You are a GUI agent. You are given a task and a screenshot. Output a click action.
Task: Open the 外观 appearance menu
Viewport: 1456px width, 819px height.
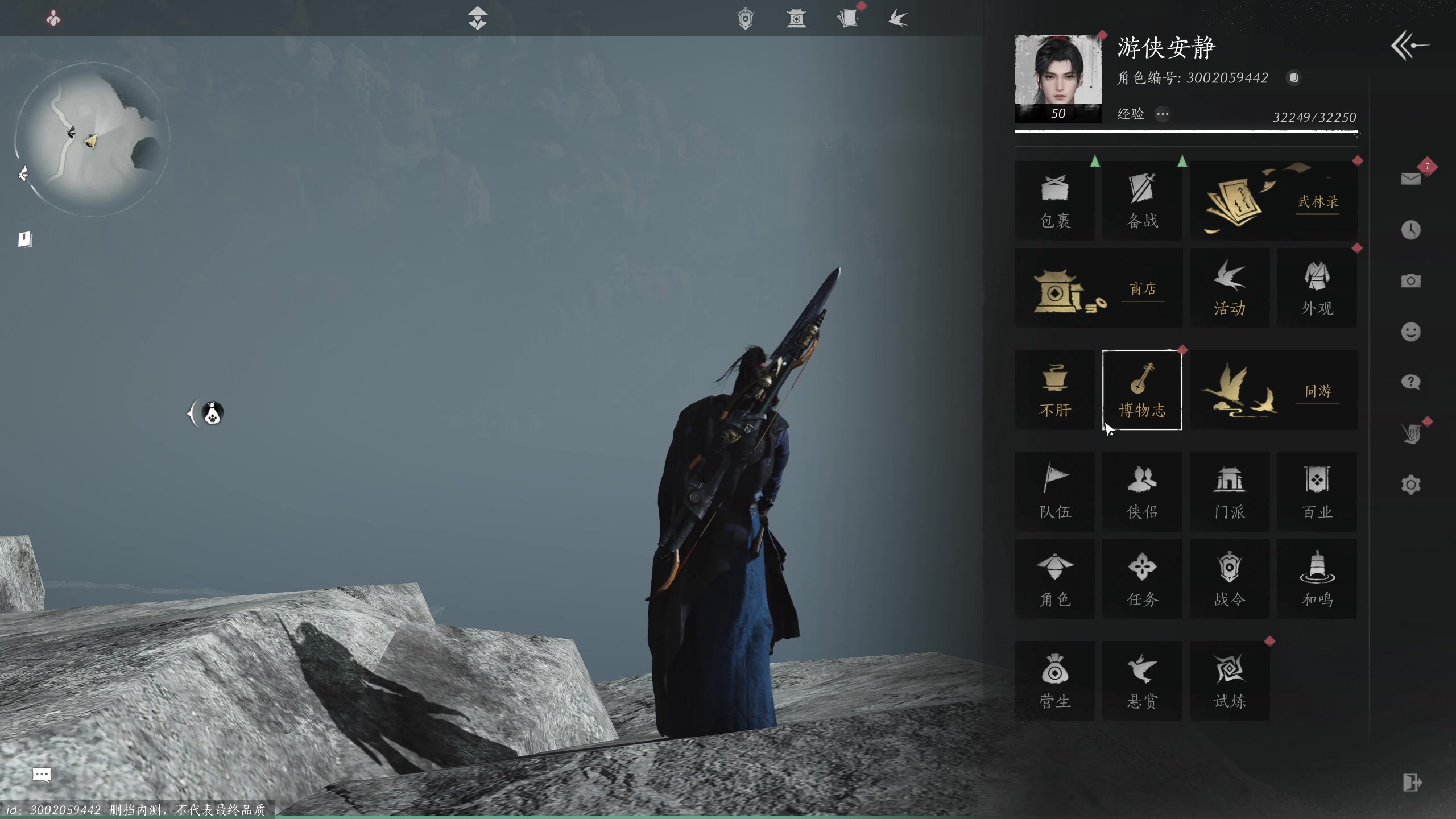coord(1317,288)
